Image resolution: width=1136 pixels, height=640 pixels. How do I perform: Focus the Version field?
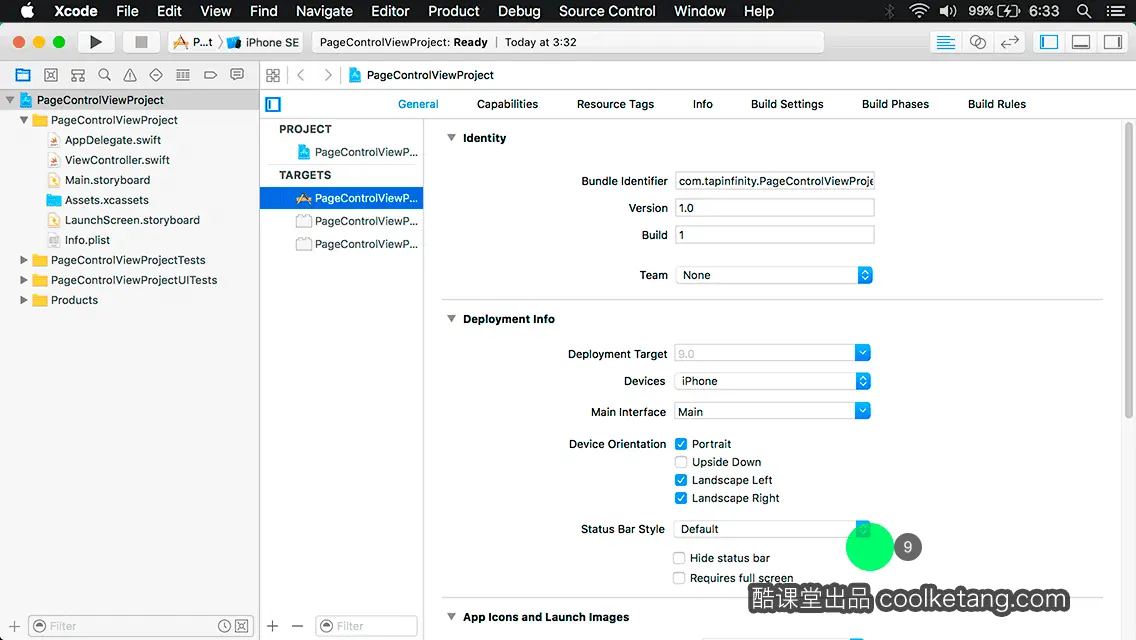pos(774,208)
